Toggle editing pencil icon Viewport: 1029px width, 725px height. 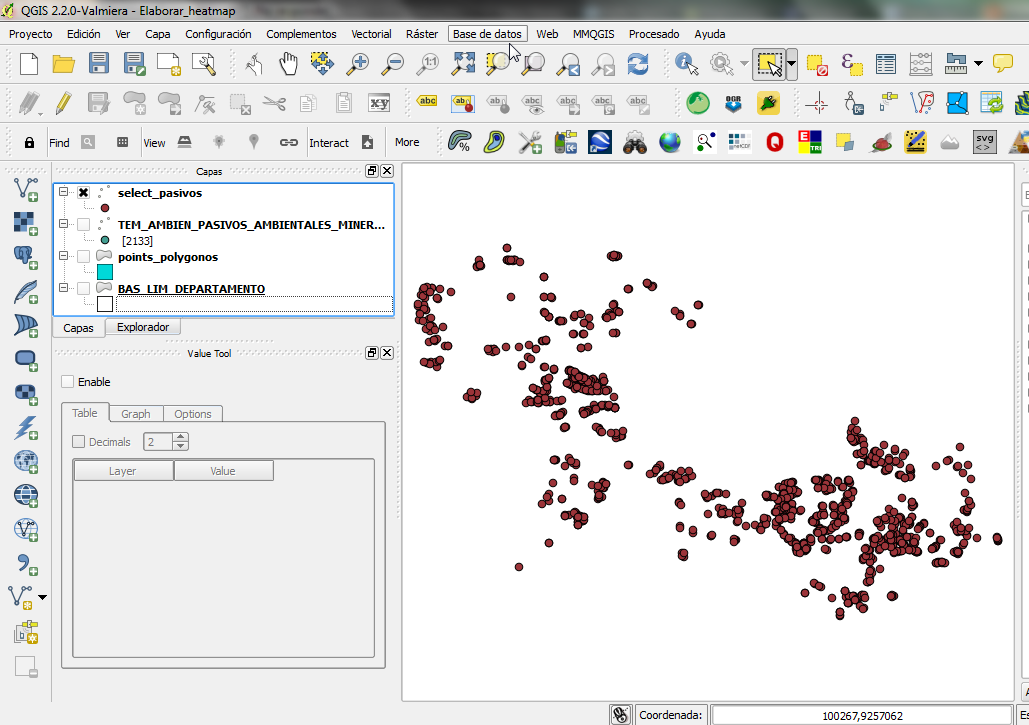point(64,104)
